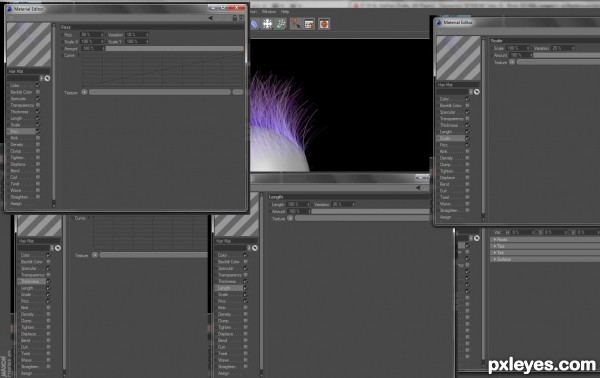Open the Hair Mat dropdown arrow in Thickness window
Image resolution: width=600 pixels, height=378 pixels.
pos(52,248)
